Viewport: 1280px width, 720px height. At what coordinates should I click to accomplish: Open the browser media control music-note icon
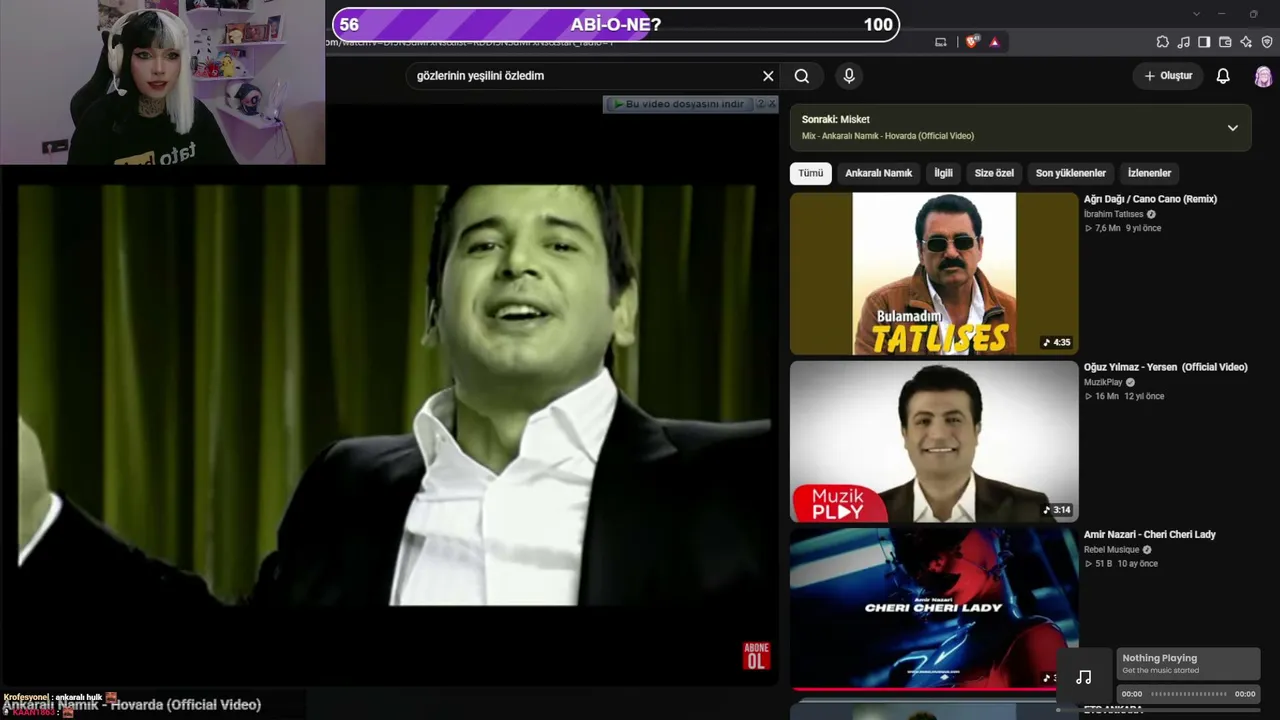[x=1183, y=42]
